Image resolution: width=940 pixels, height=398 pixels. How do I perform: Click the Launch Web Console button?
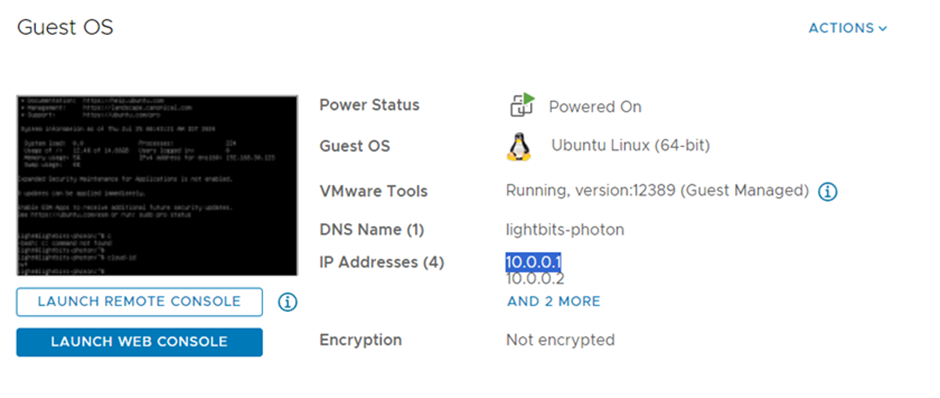click(139, 342)
